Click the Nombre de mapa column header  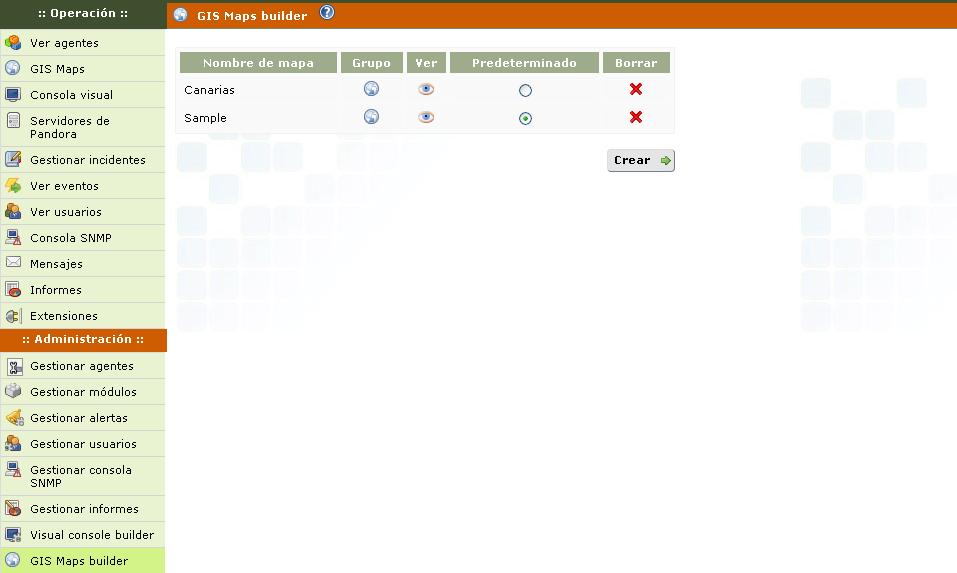[258, 63]
